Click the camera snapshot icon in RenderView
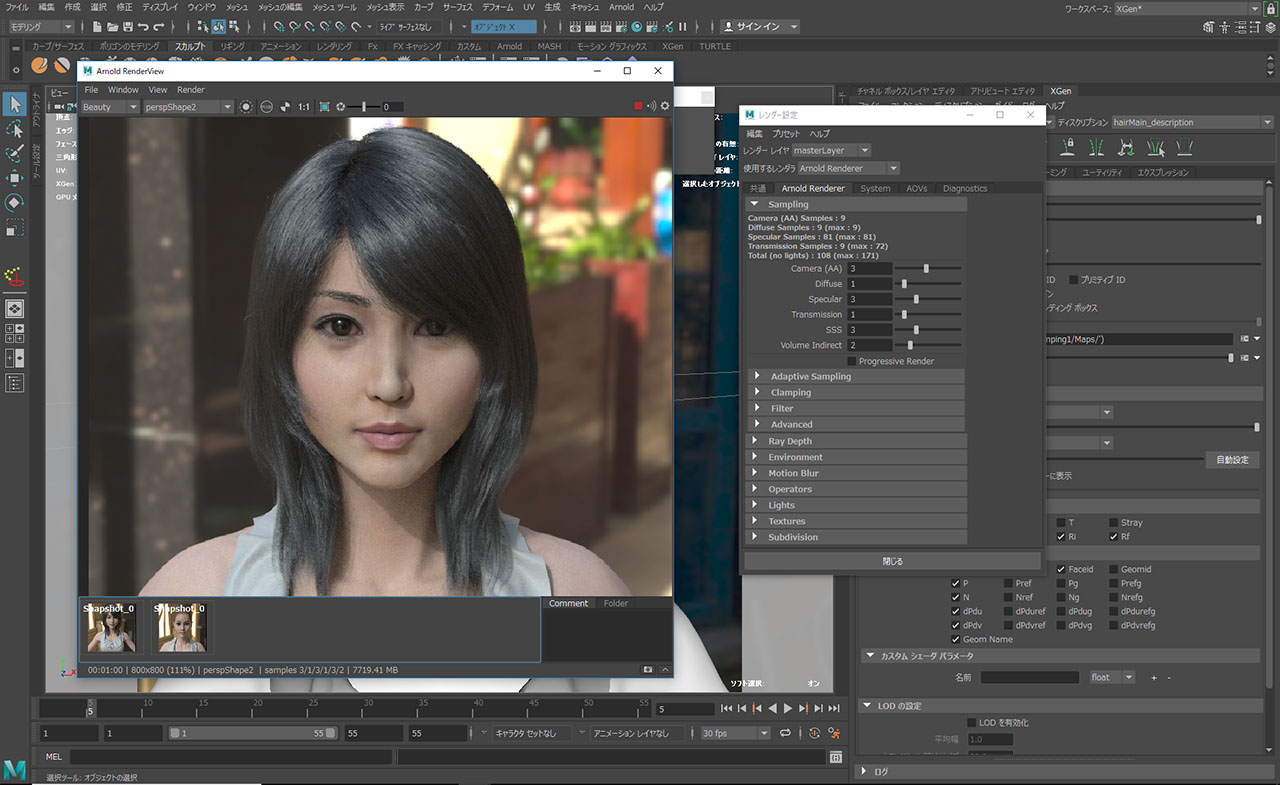 648,669
